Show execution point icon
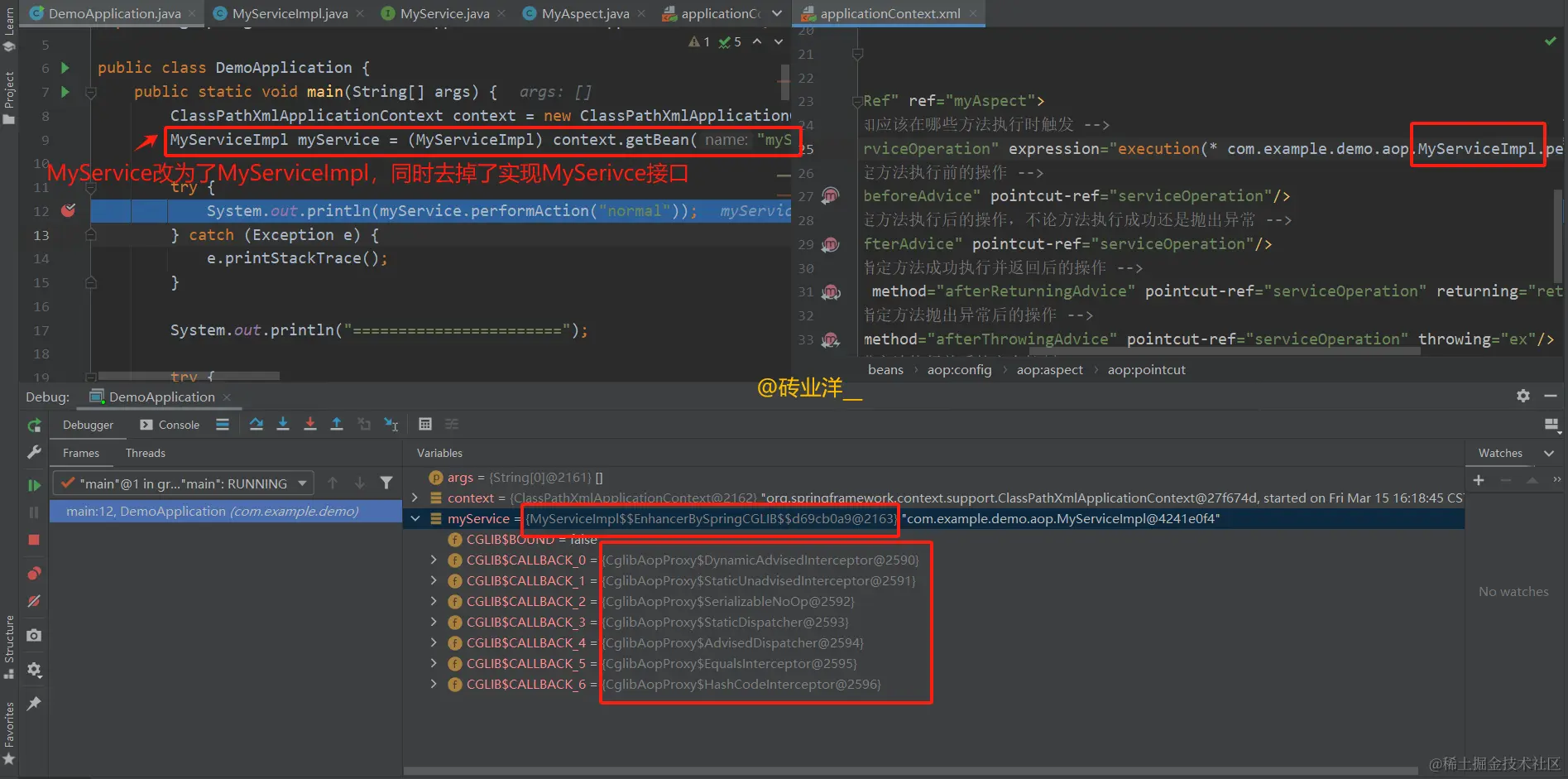The height and width of the screenshot is (779, 1568). 223,424
